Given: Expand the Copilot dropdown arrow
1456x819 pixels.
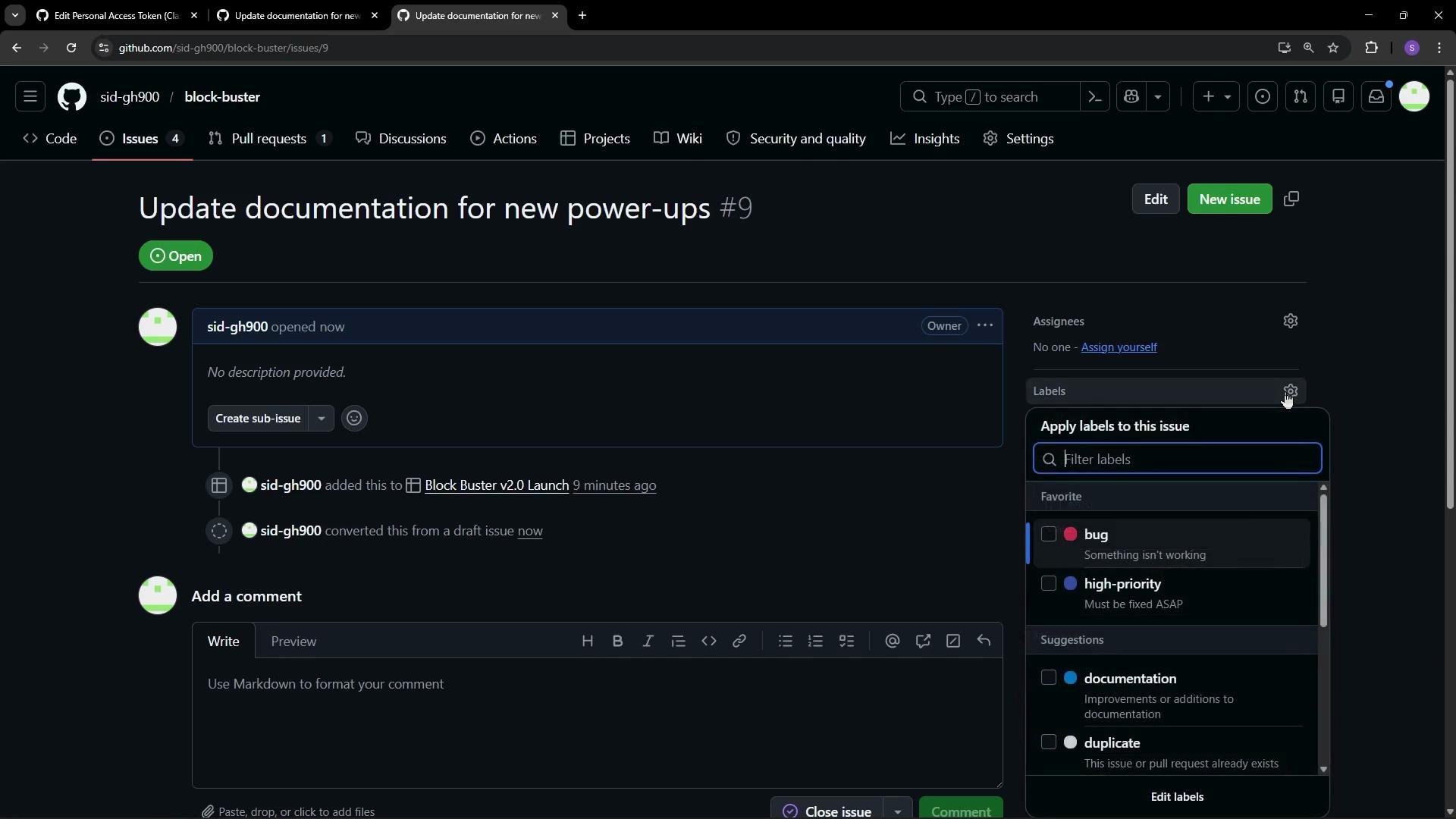Looking at the screenshot, I should 1158,97.
